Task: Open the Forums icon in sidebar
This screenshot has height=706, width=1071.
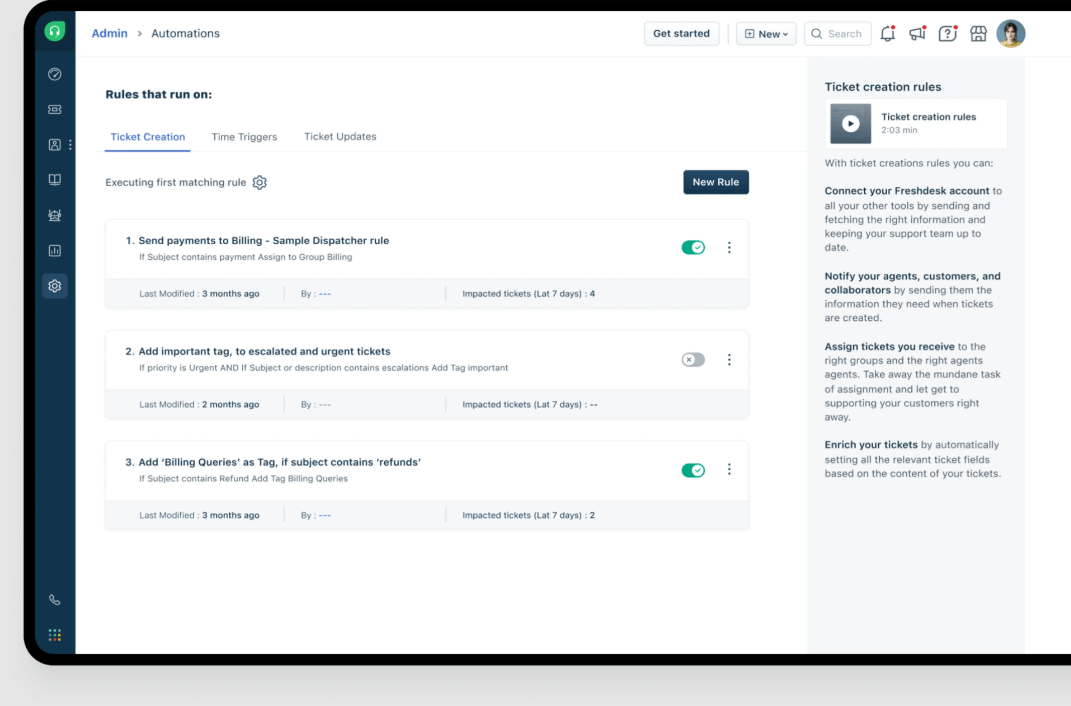Action: coord(55,215)
